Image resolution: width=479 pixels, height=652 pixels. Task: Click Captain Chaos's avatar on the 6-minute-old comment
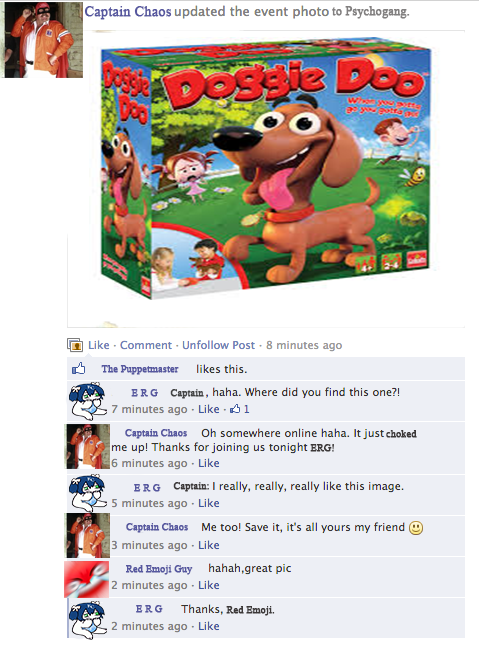(88, 447)
